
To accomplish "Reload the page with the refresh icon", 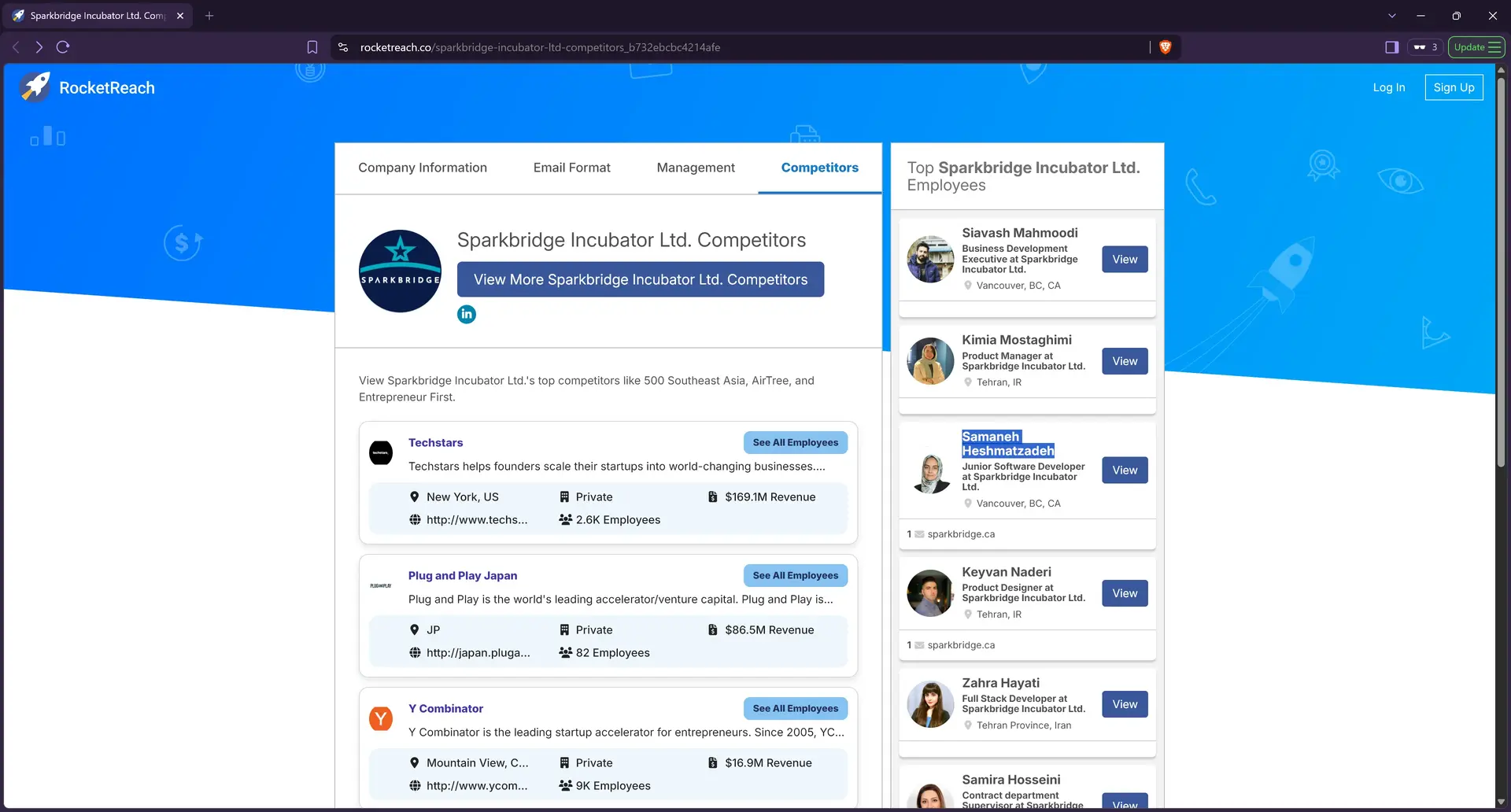I will pyautogui.click(x=63, y=47).
